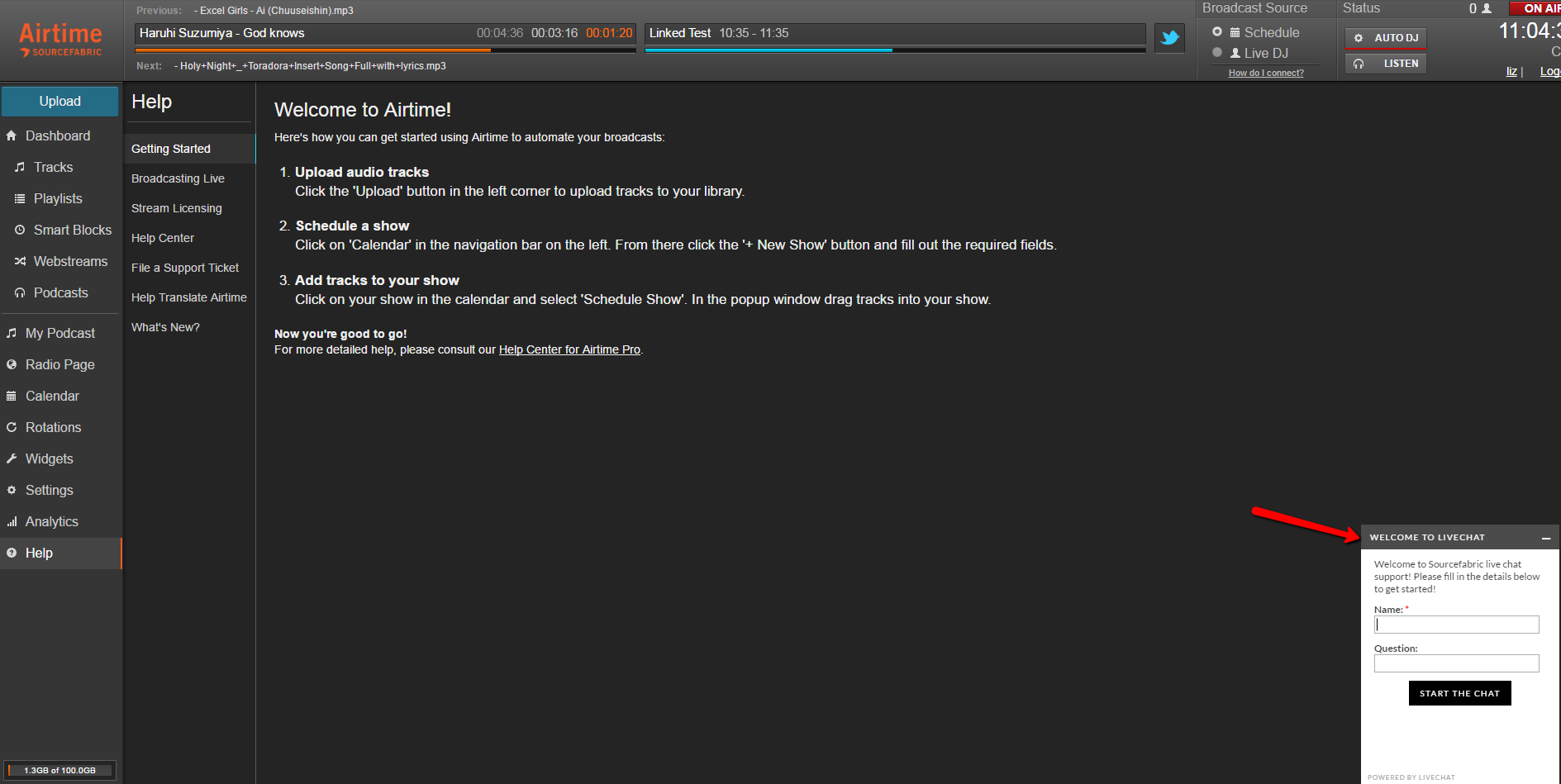Screen dimensions: 1561x784
Task: Click the Calendar grid icon
Action: pyautogui.click(x=12, y=396)
